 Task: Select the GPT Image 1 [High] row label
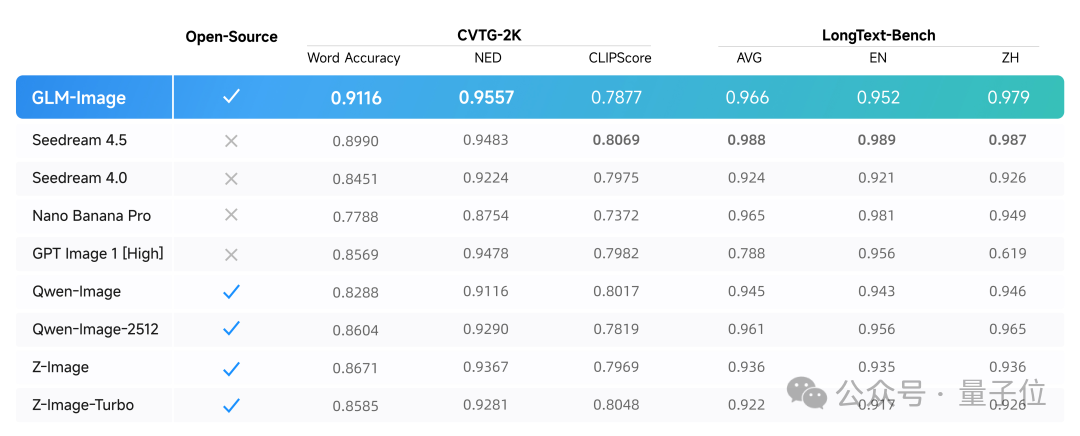click(97, 253)
